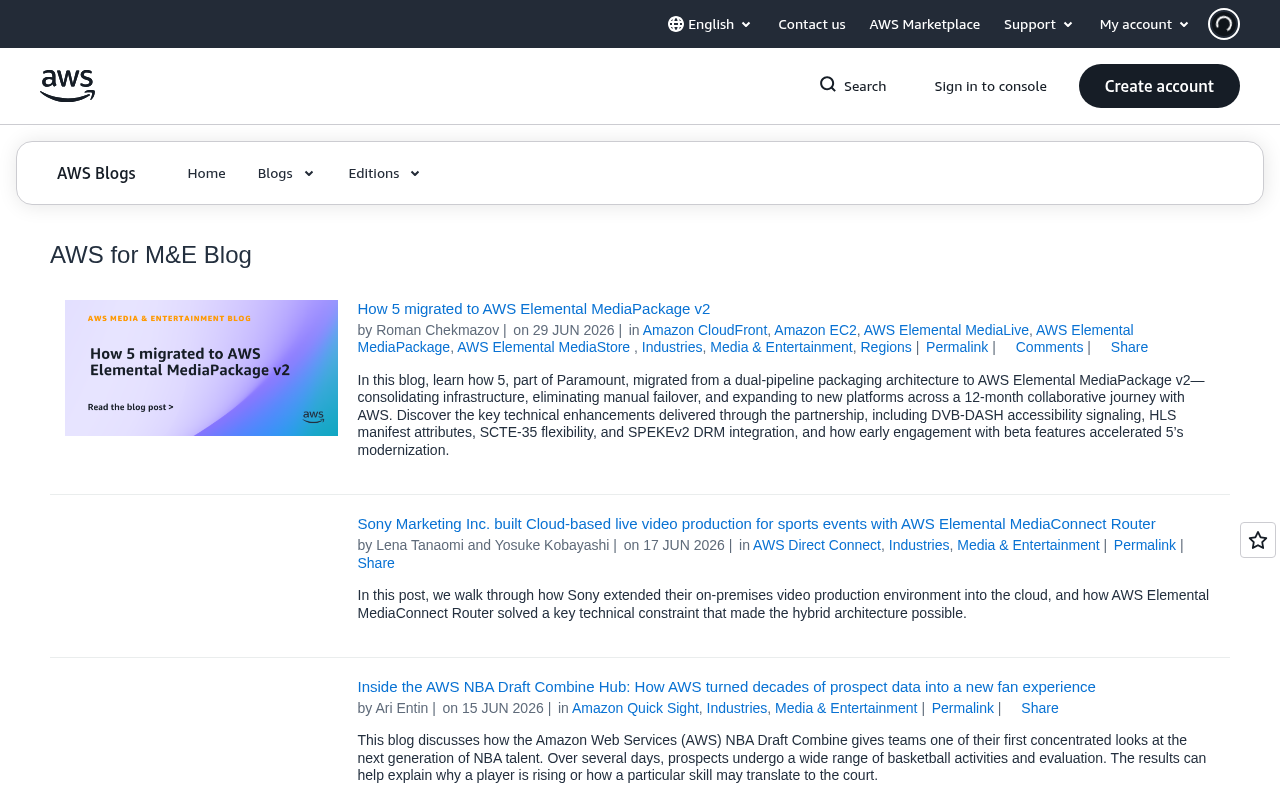The width and height of the screenshot is (1280, 800).
Task: Click AWS Blogs heading link
Action: 96,173
